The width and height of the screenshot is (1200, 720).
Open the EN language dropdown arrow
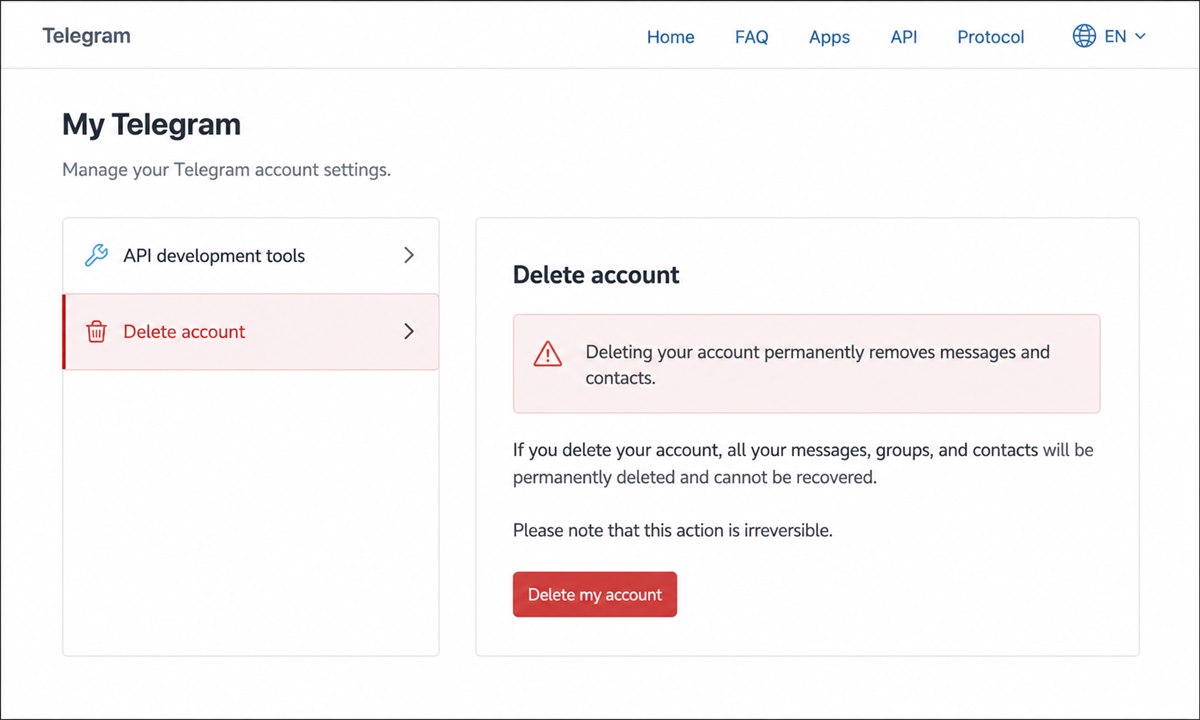1140,36
